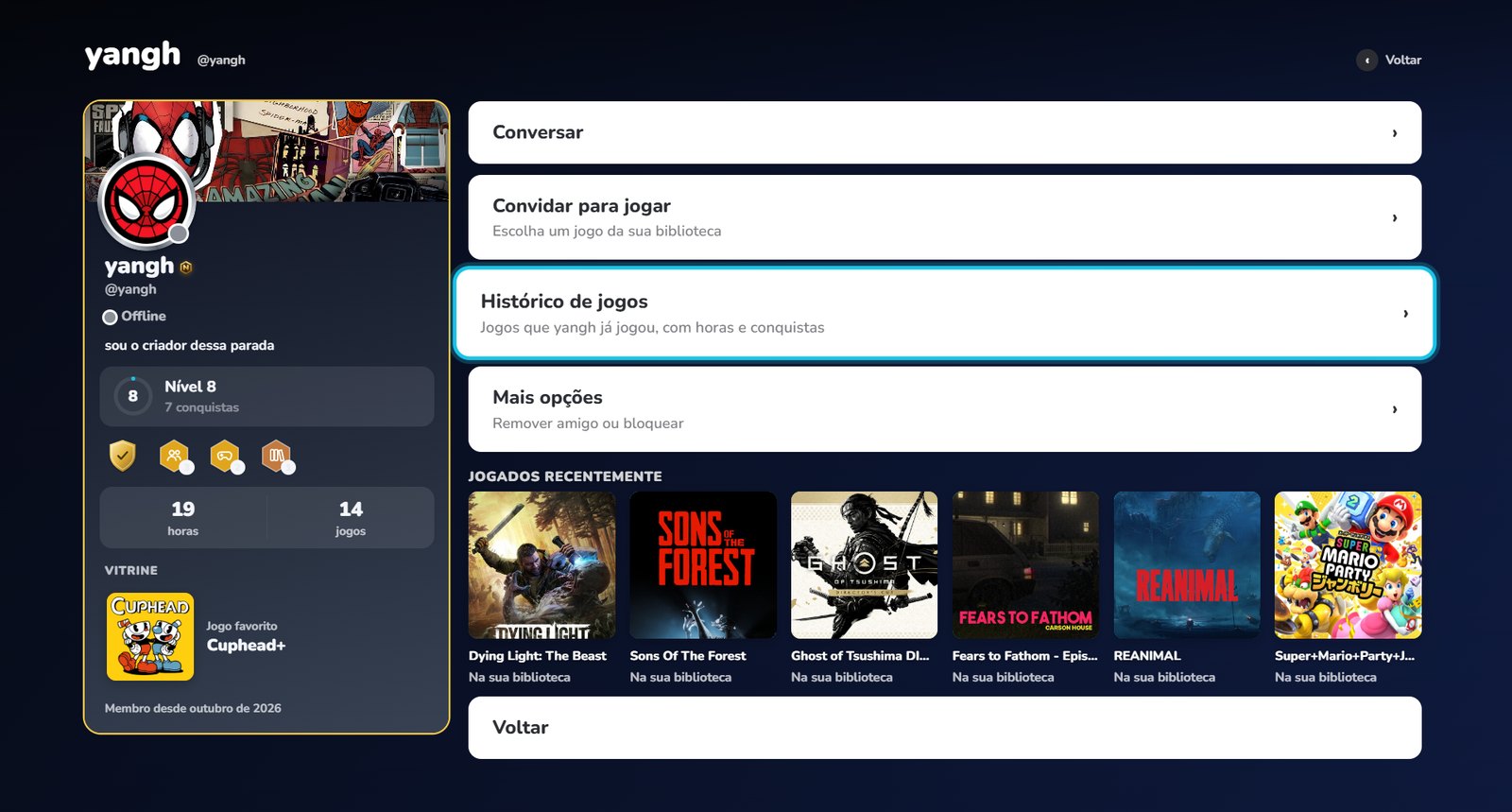1512x812 pixels.
Task: Open the Cuphead+ favorite game cover
Action: (x=150, y=636)
